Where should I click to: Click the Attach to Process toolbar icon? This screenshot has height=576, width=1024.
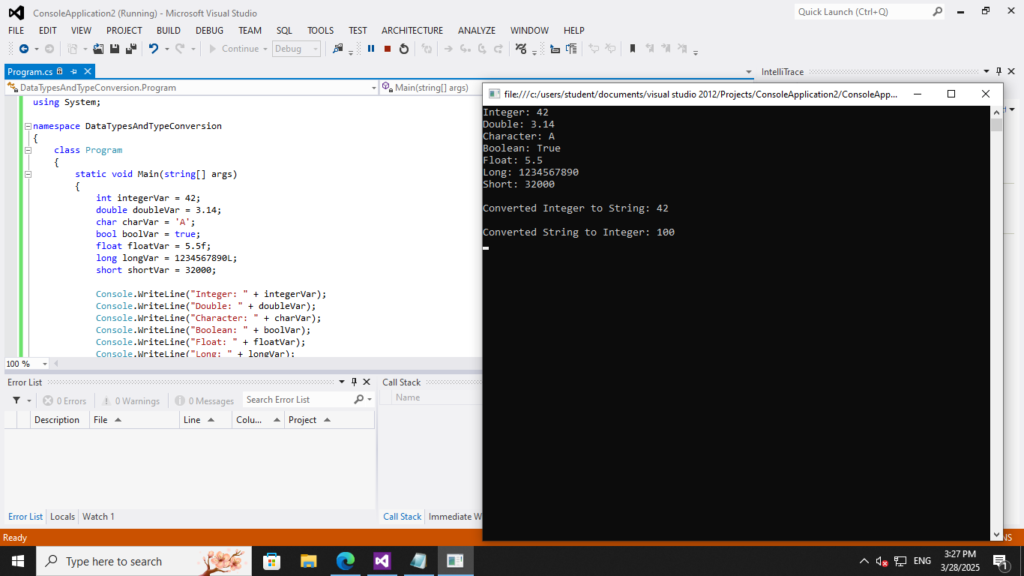[338, 49]
